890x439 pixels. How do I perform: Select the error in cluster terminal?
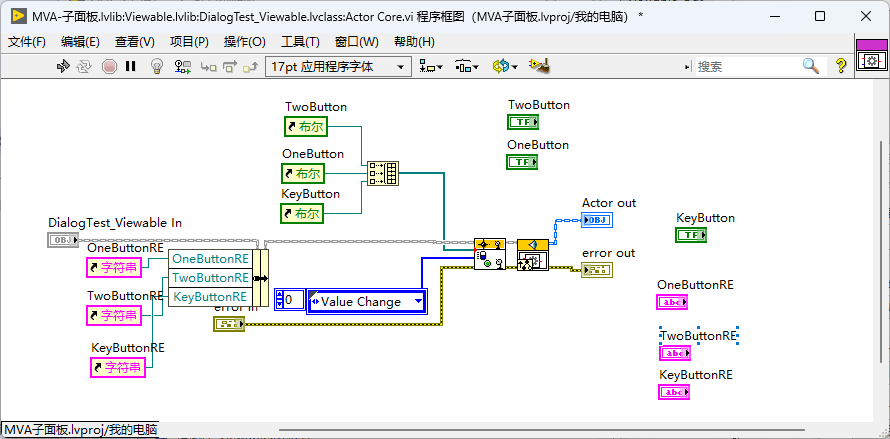click(x=229, y=324)
